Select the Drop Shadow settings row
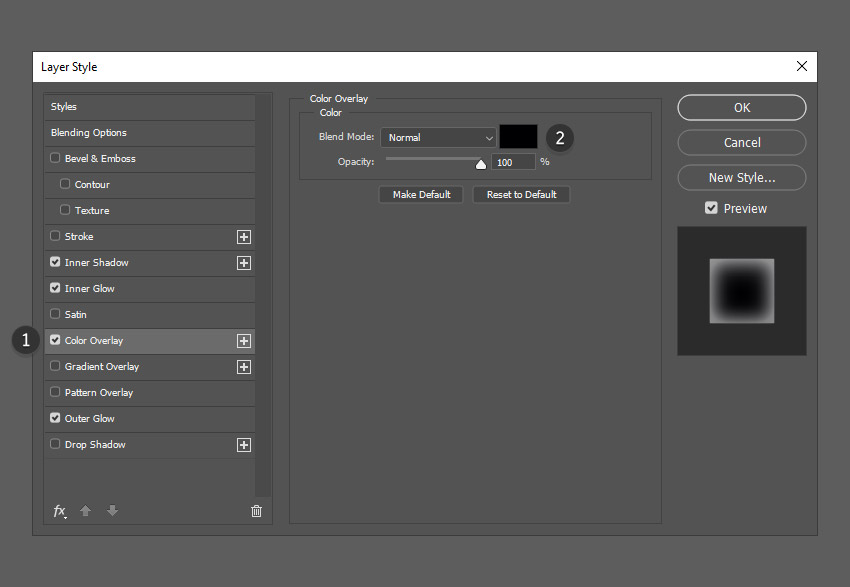 [150, 445]
